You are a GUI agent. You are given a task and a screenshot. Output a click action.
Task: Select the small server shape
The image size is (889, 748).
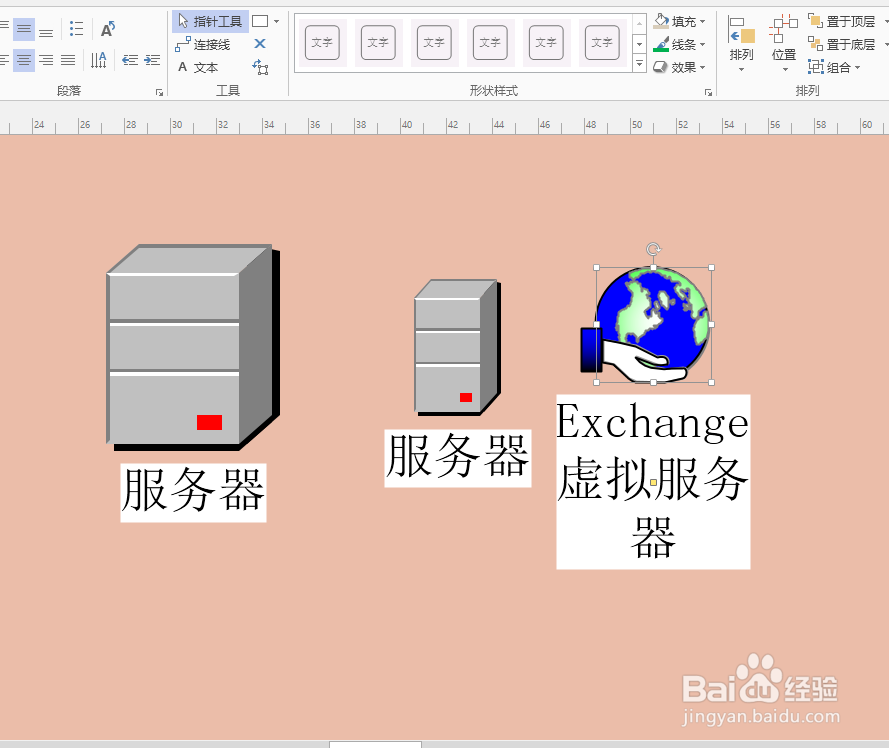tap(457, 347)
